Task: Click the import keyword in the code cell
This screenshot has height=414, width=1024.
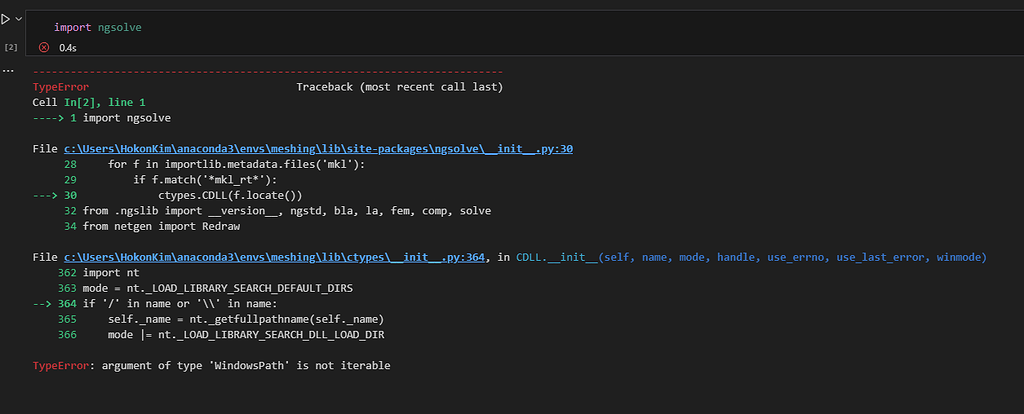Action: 73,27
